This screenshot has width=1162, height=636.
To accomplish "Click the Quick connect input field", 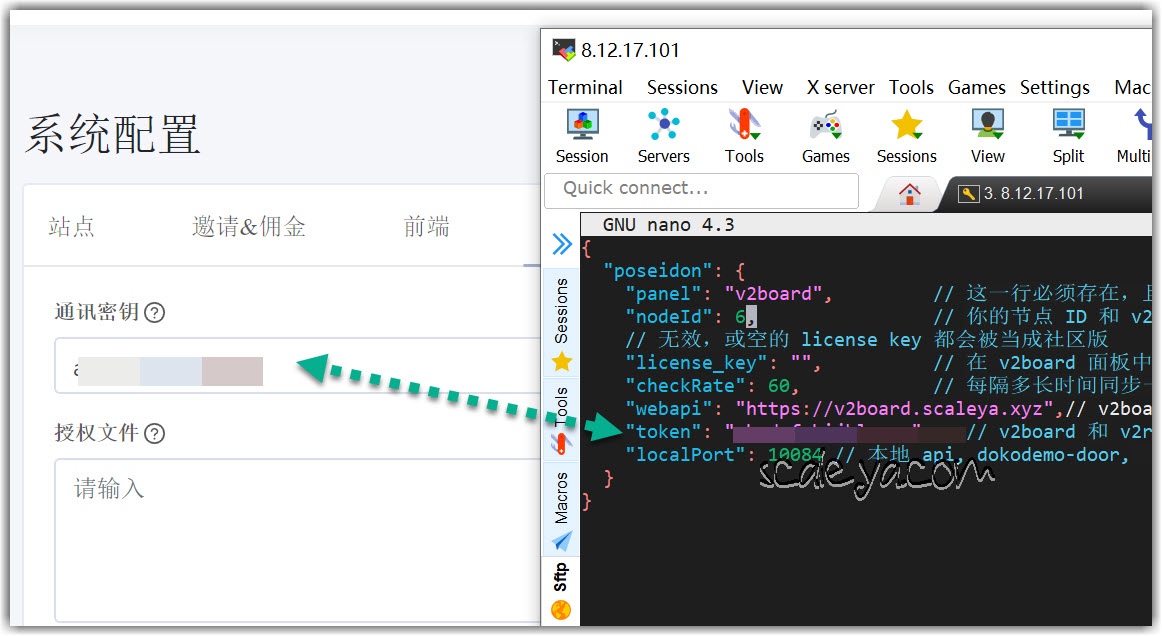I will (700, 189).
